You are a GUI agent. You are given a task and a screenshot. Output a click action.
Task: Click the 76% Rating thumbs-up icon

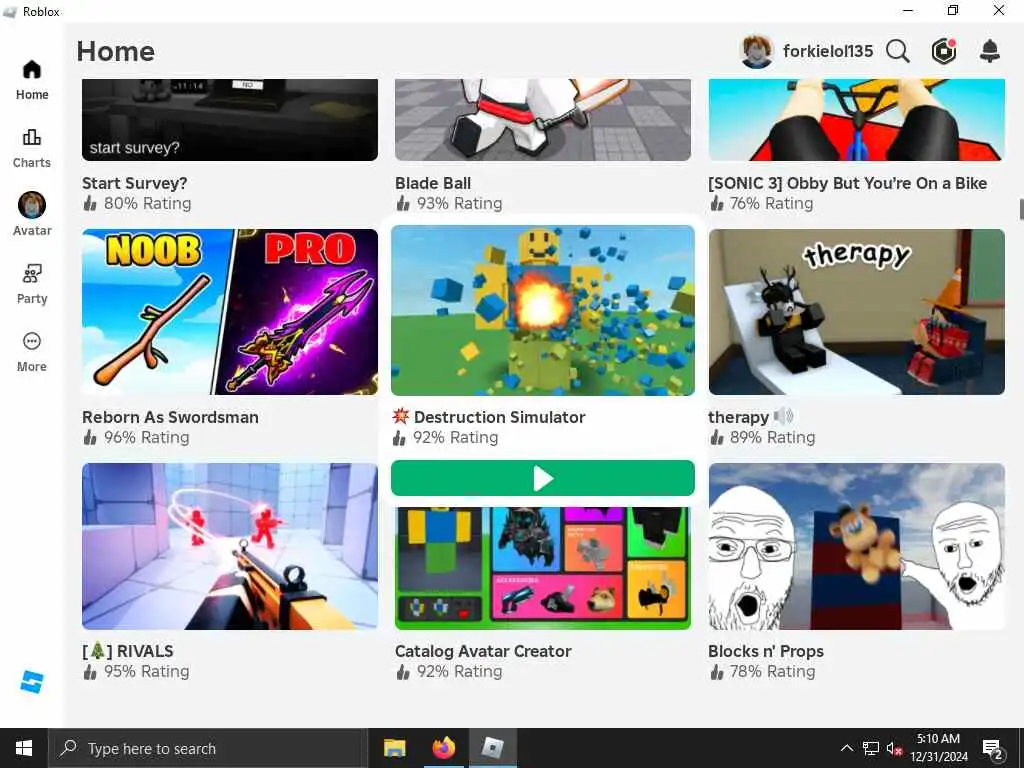pyautogui.click(x=716, y=203)
